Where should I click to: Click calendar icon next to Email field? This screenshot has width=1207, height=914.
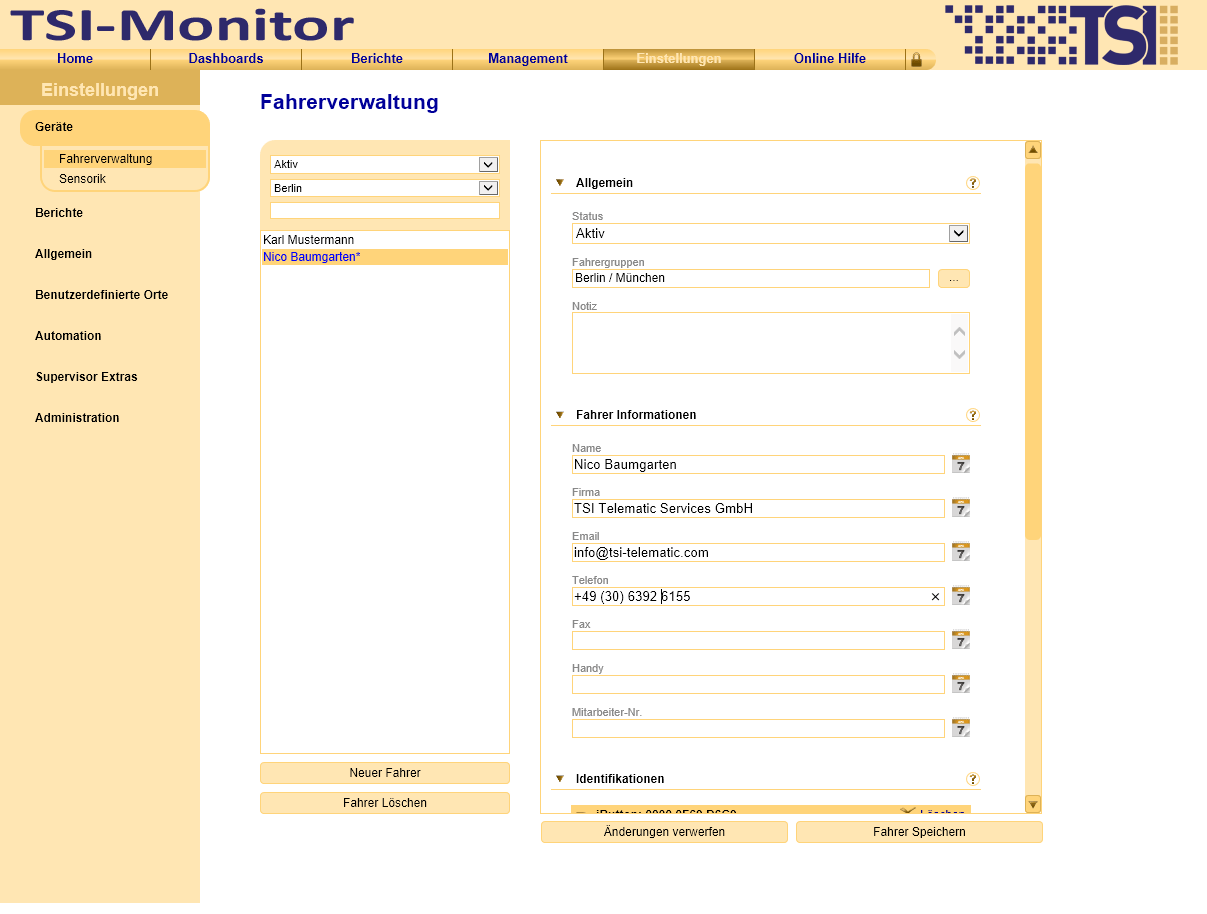click(960, 552)
